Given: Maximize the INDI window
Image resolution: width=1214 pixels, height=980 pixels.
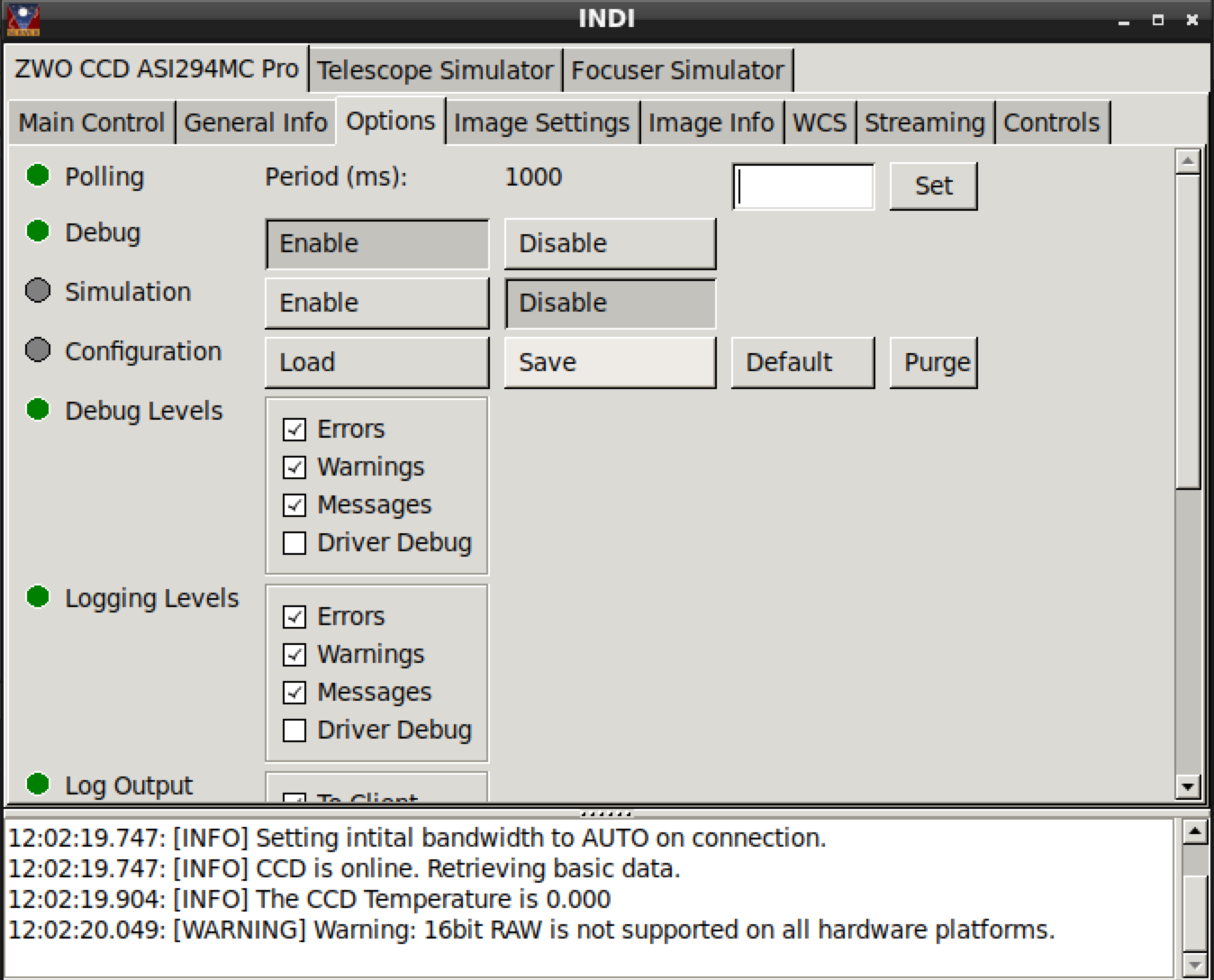Looking at the screenshot, I should tap(1158, 20).
